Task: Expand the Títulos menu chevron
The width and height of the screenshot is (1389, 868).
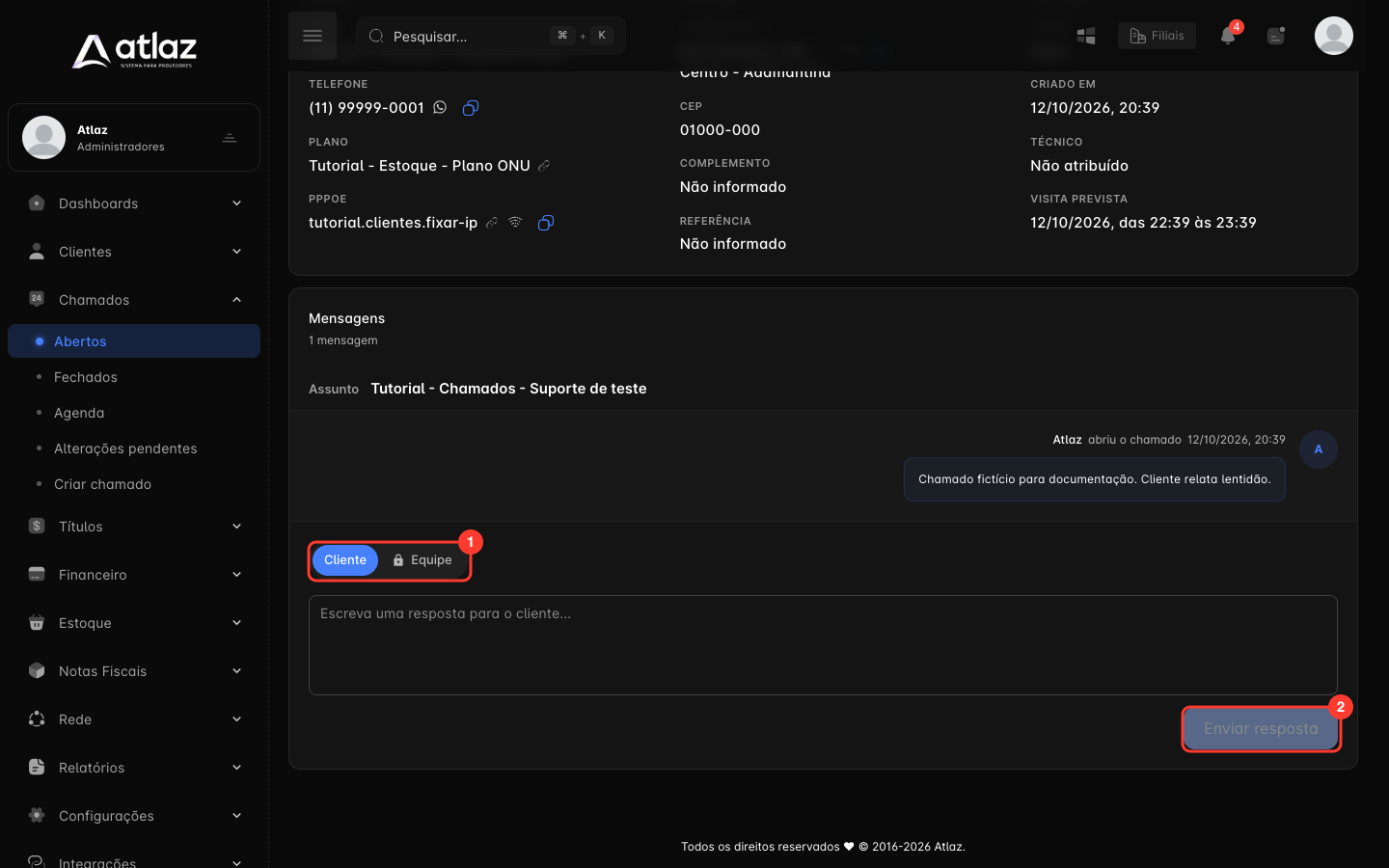Action: tap(236, 527)
